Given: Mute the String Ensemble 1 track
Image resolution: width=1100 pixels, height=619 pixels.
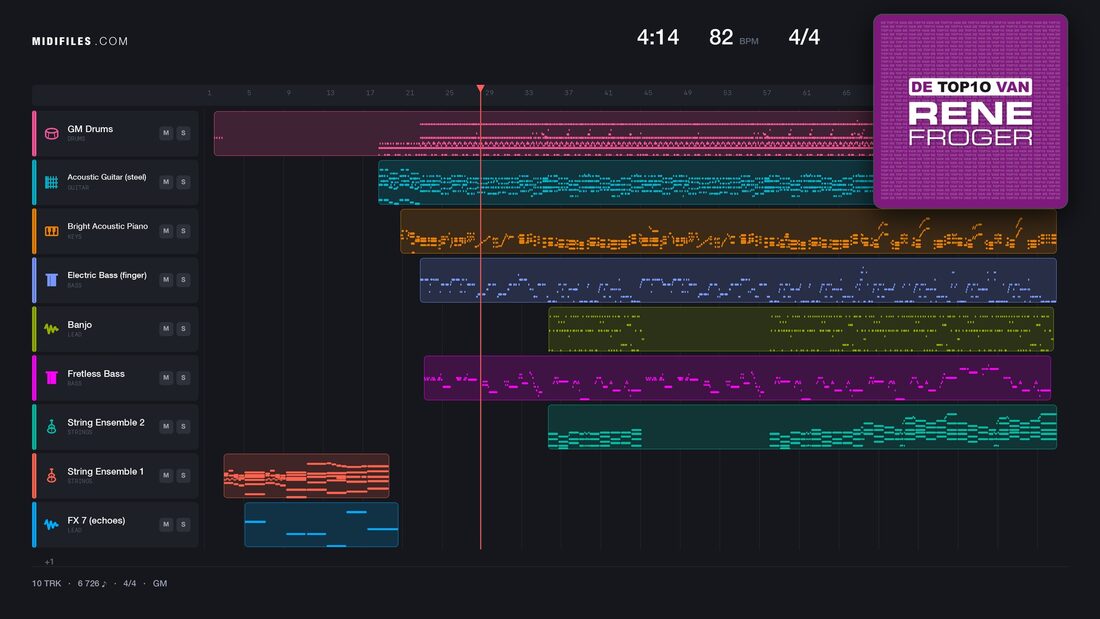Looking at the screenshot, I should [166, 475].
